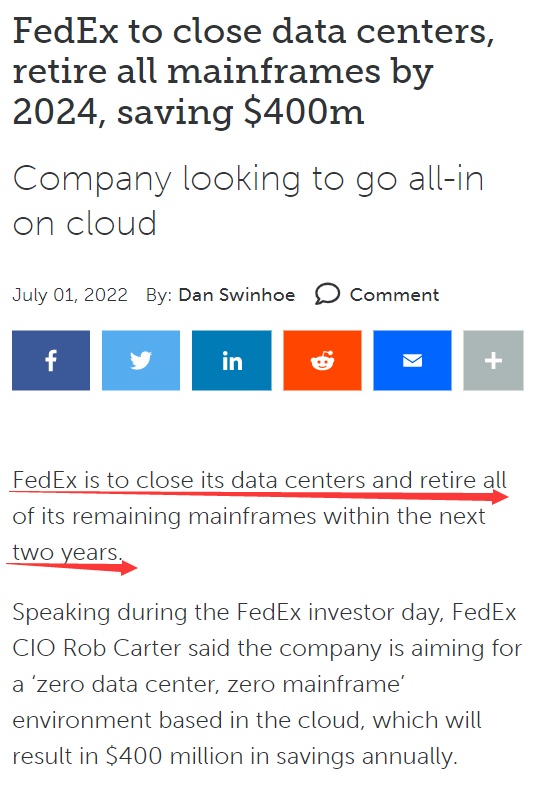535x785 pixels.
Task: Click paragraph starting "Speaking during the FedEx"
Action: (267, 684)
